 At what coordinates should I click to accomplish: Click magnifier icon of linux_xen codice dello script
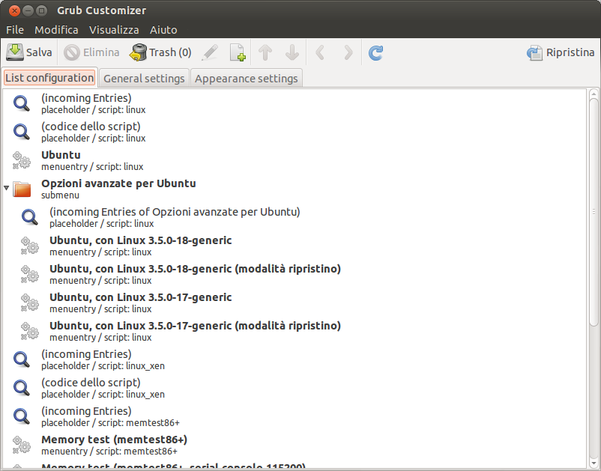click(x=21, y=387)
